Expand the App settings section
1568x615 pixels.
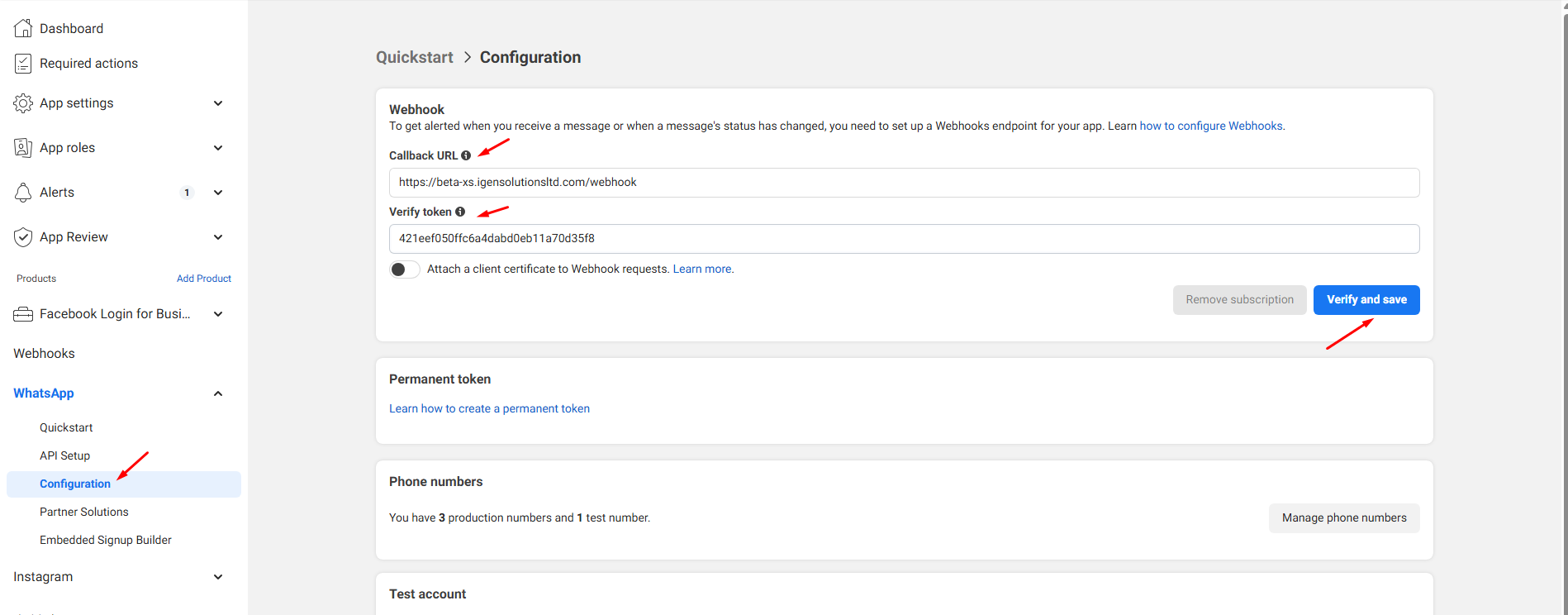[x=218, y=103]
